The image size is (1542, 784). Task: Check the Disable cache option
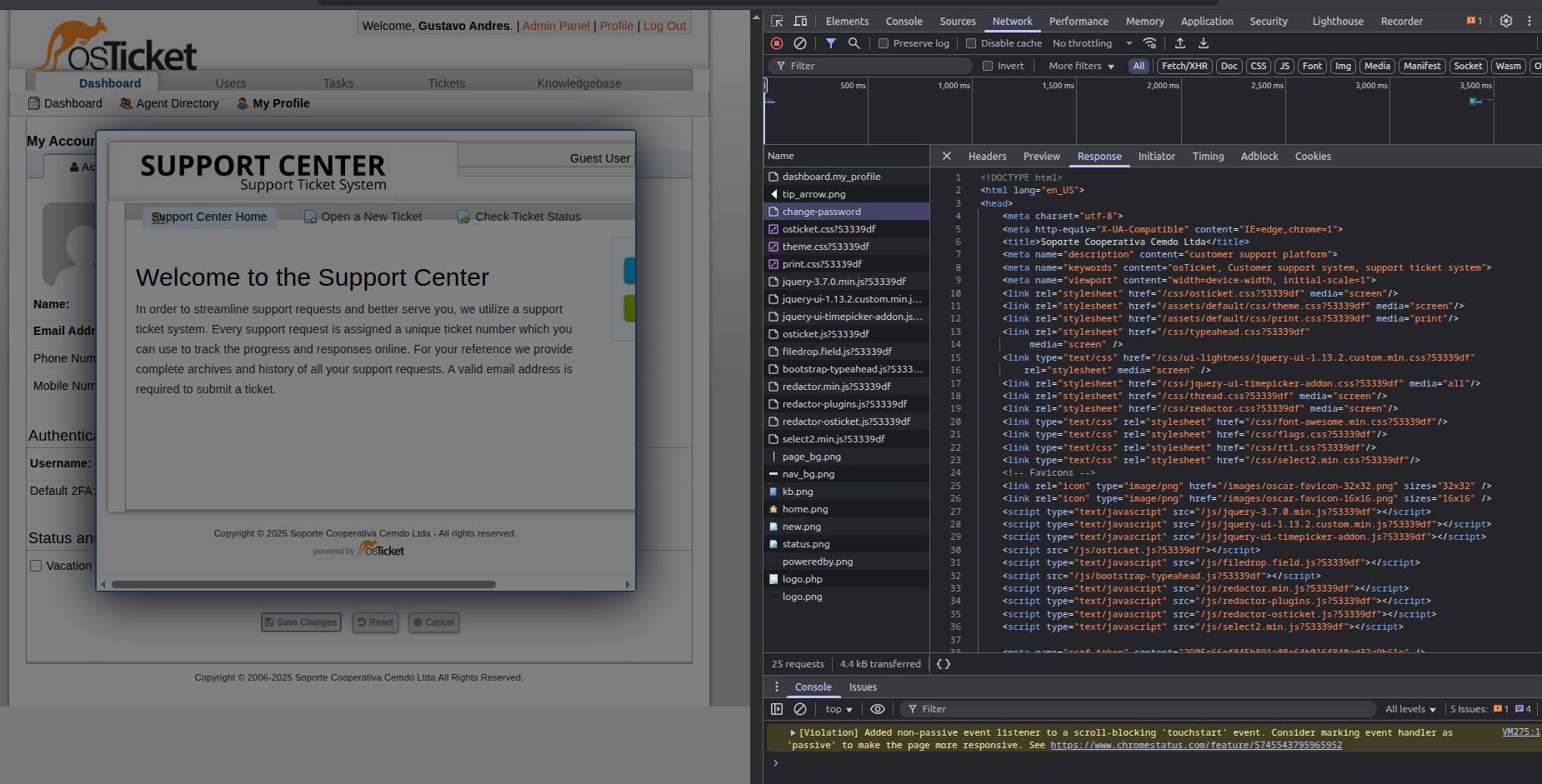point(971,43)
